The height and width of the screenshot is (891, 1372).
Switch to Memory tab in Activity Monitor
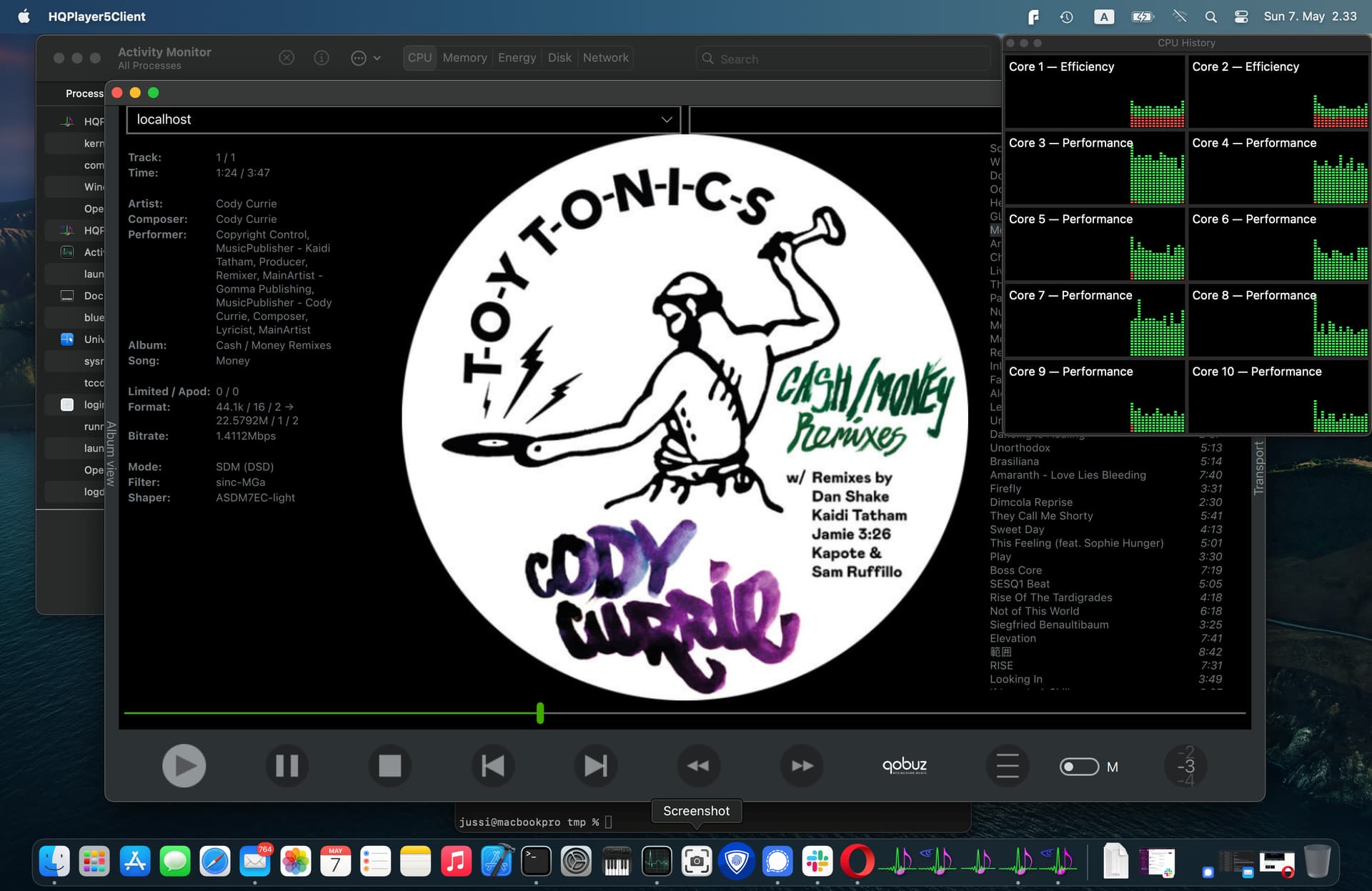pyautogui.click(x=464, y=58)
